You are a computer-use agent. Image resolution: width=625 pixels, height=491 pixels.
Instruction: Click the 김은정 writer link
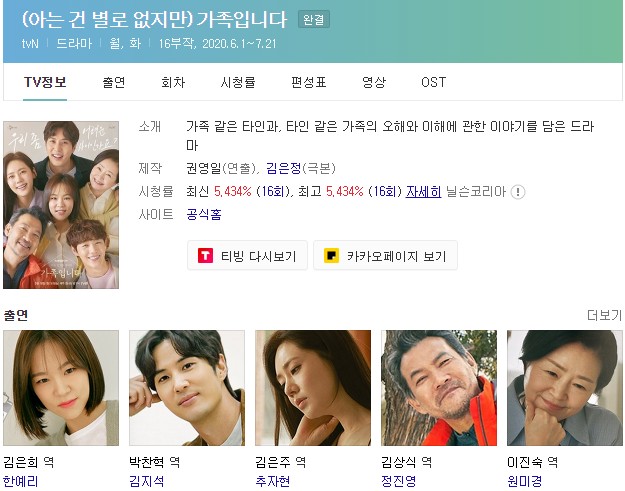pos(283,168)
